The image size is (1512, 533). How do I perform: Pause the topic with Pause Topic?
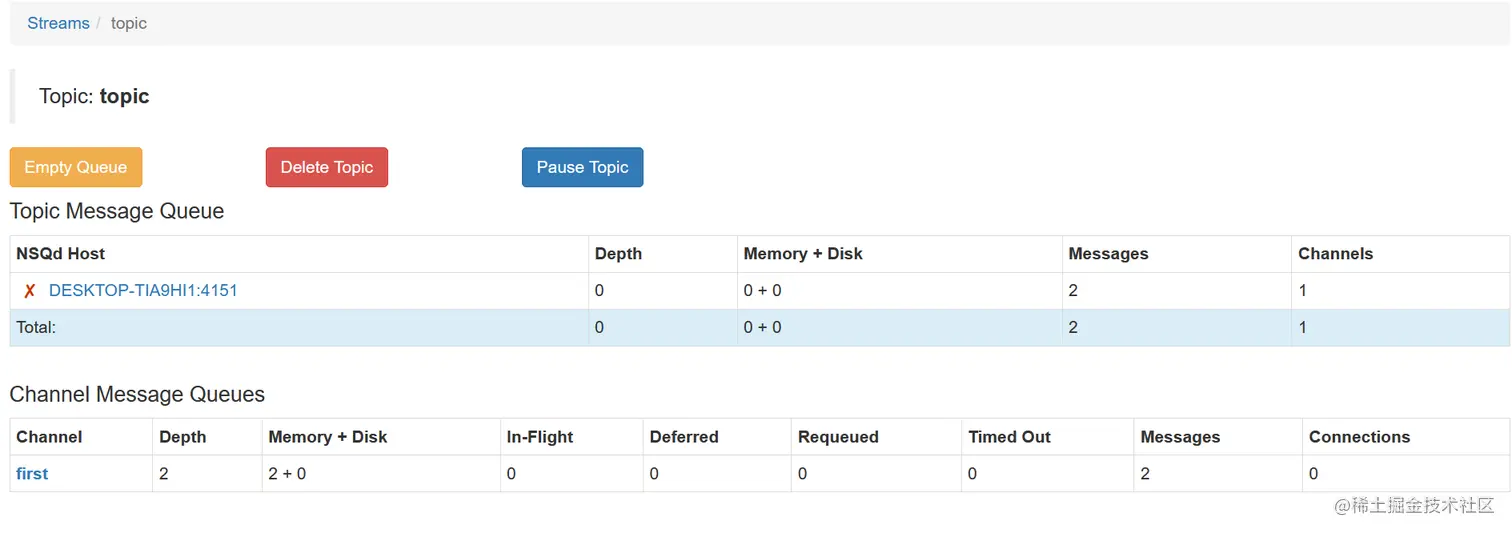[x=582, y=167]
